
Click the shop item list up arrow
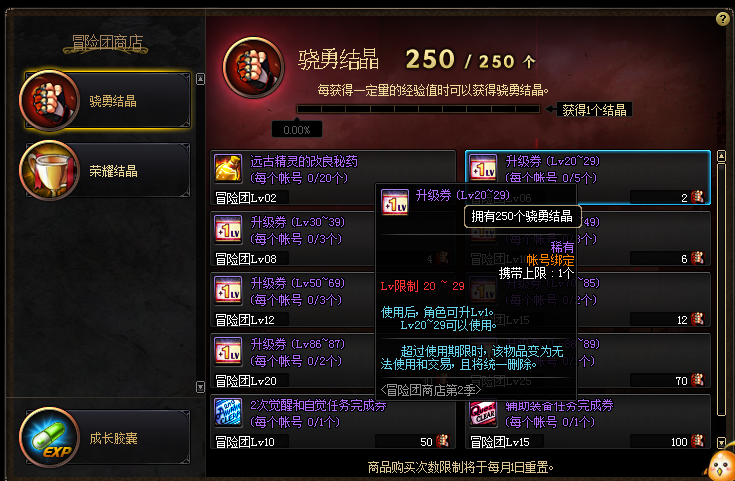point(722,156)
